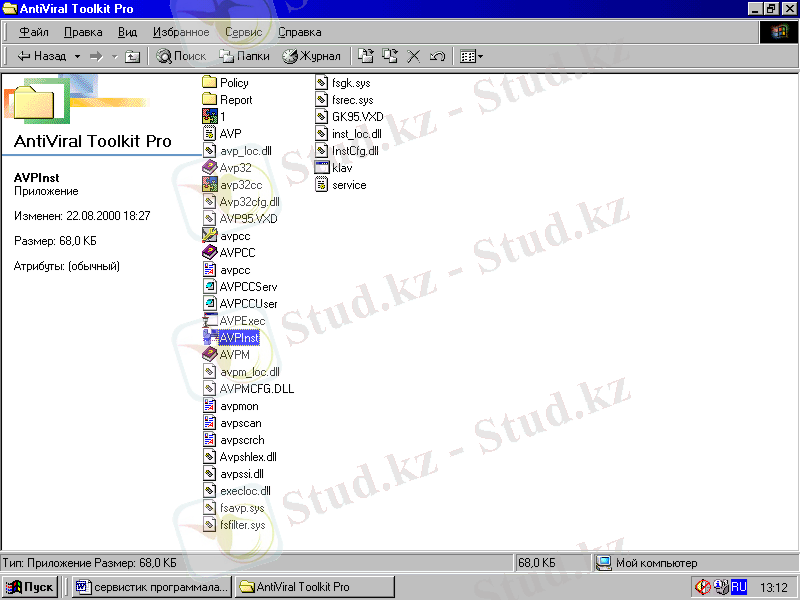
Task: Select AVP95.VXD file
Action: pos(240,219)
